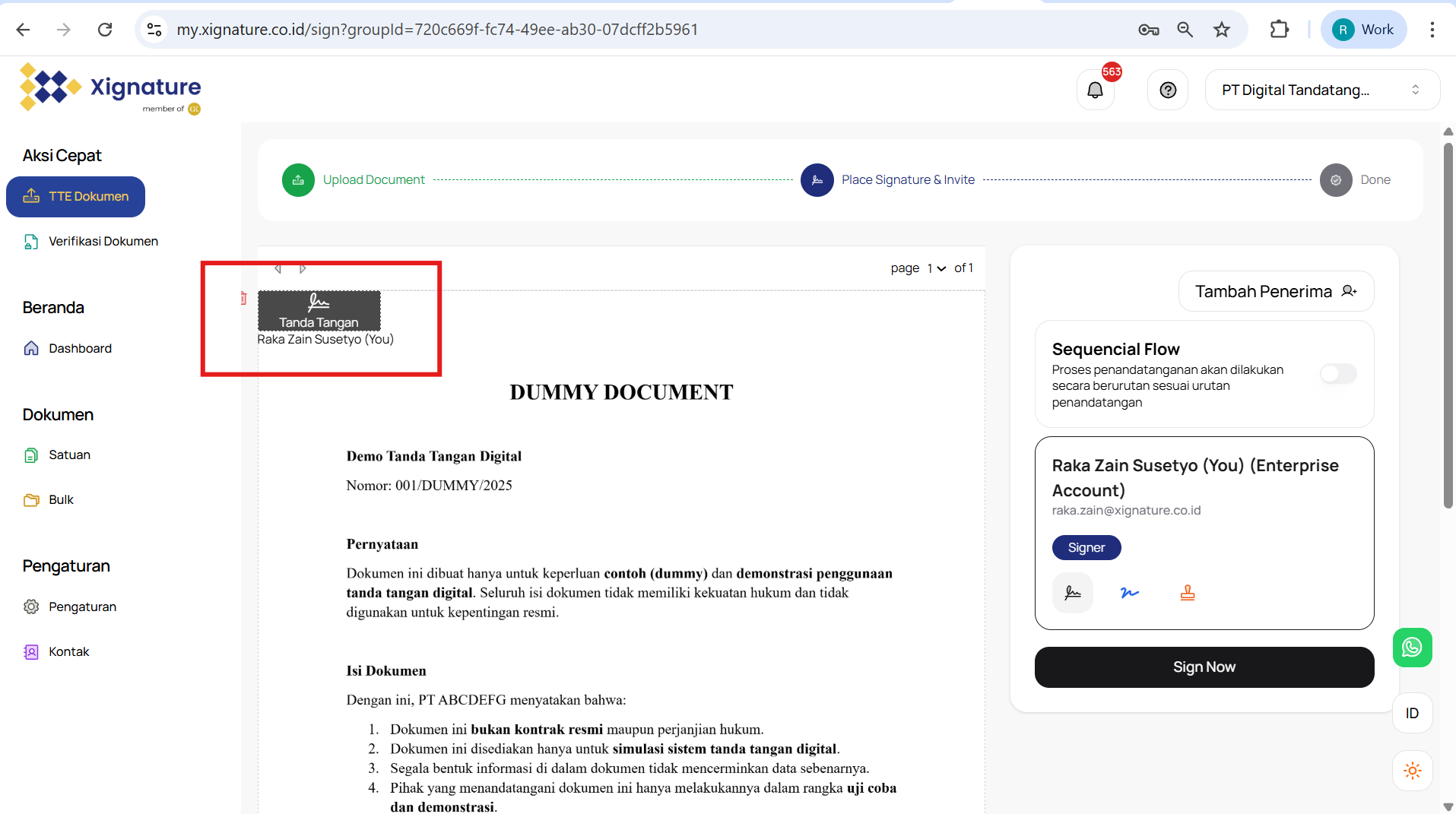Switch language using ID button
This screenshot has height=814, width=1456.
point(1412,713)
